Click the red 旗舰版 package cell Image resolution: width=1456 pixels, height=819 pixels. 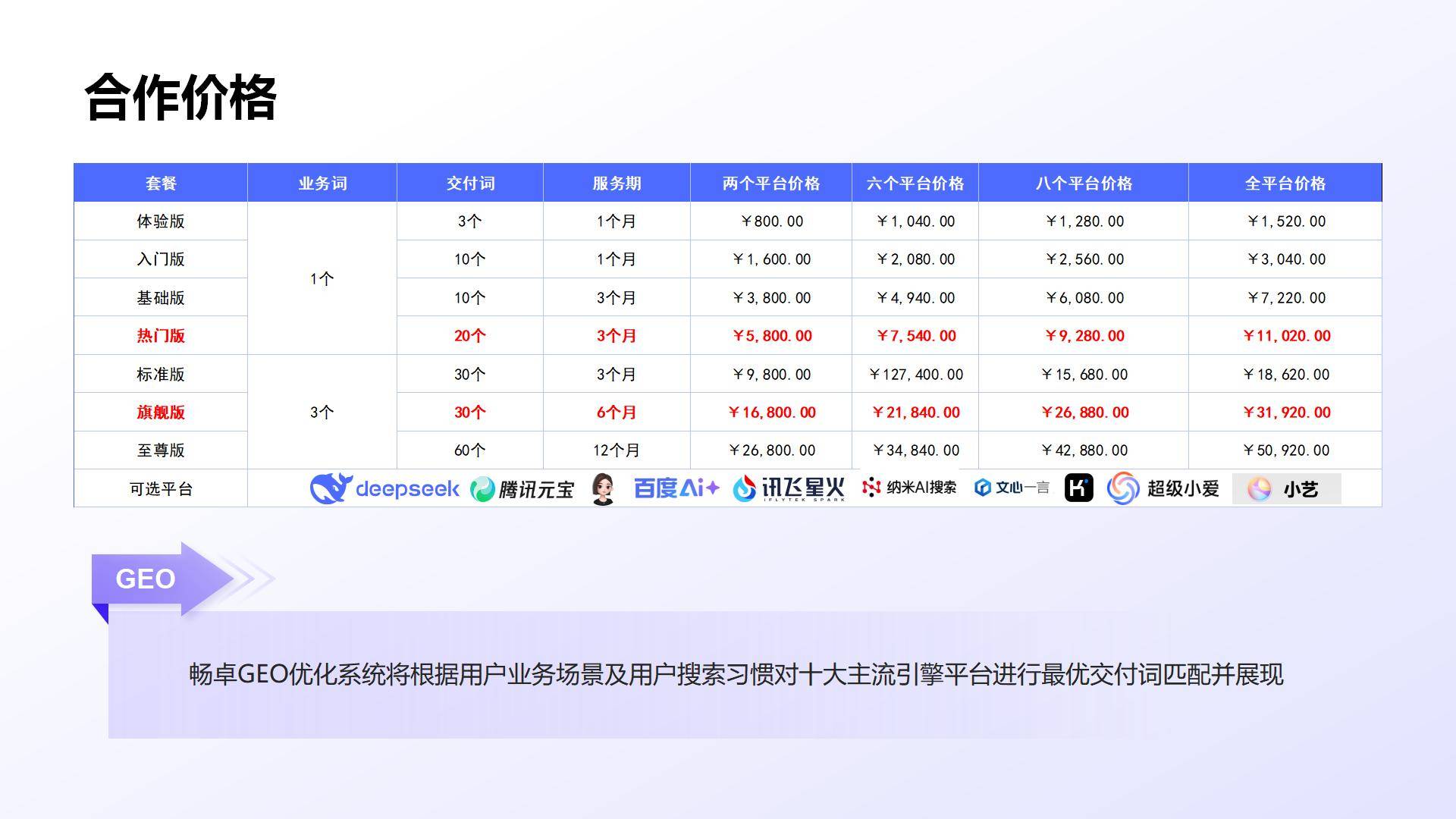click(x=161, y=413)
